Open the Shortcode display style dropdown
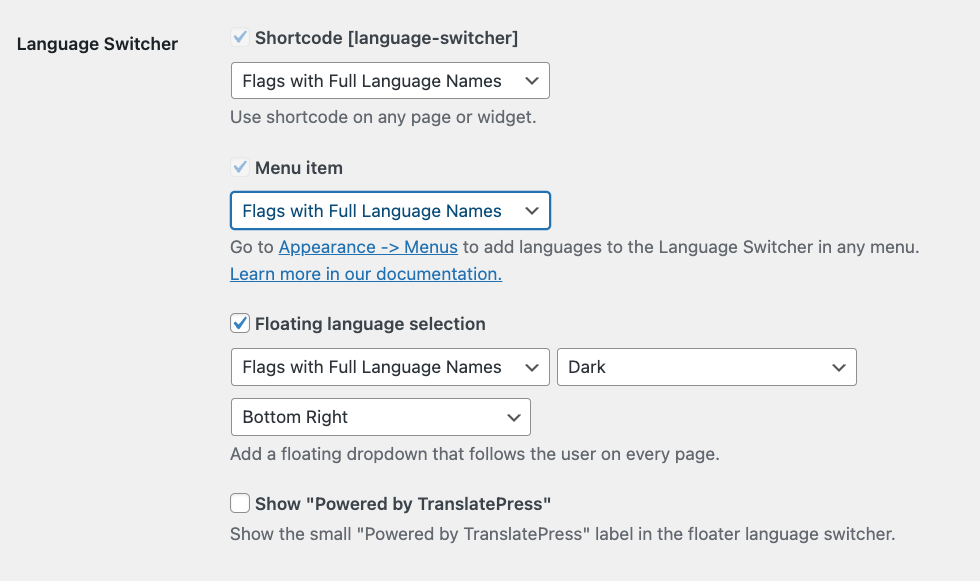 point(390,81)
